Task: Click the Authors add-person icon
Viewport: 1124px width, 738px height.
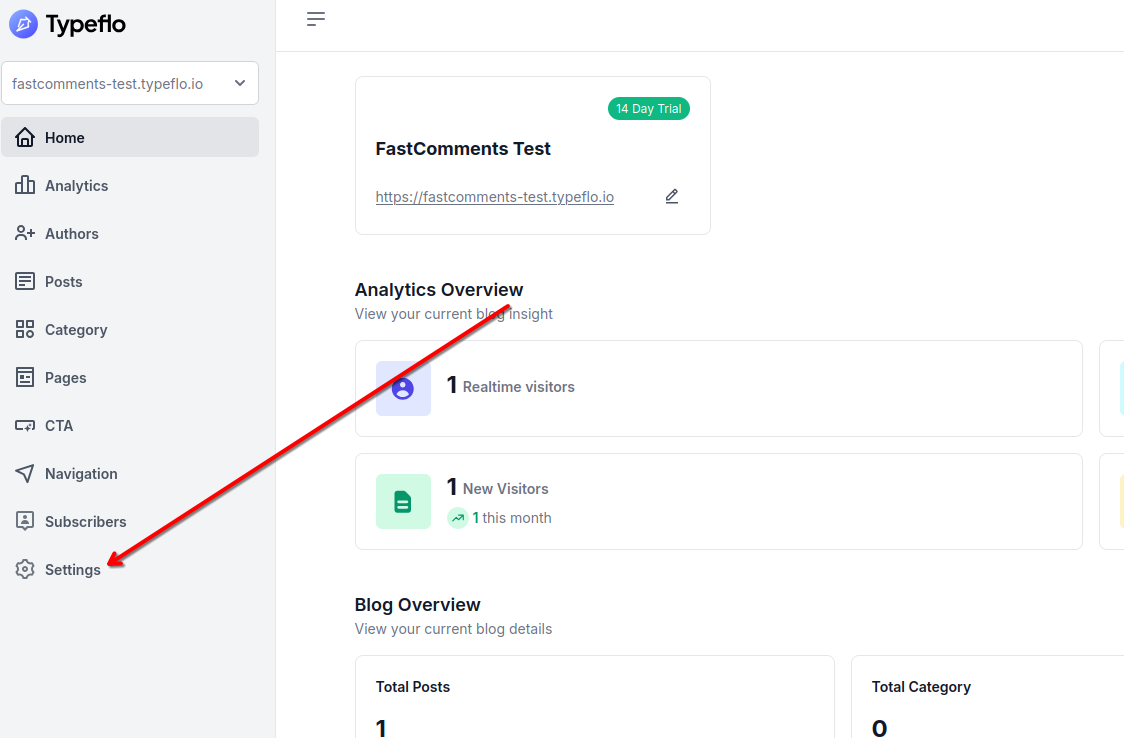Action: coord(25,233)
